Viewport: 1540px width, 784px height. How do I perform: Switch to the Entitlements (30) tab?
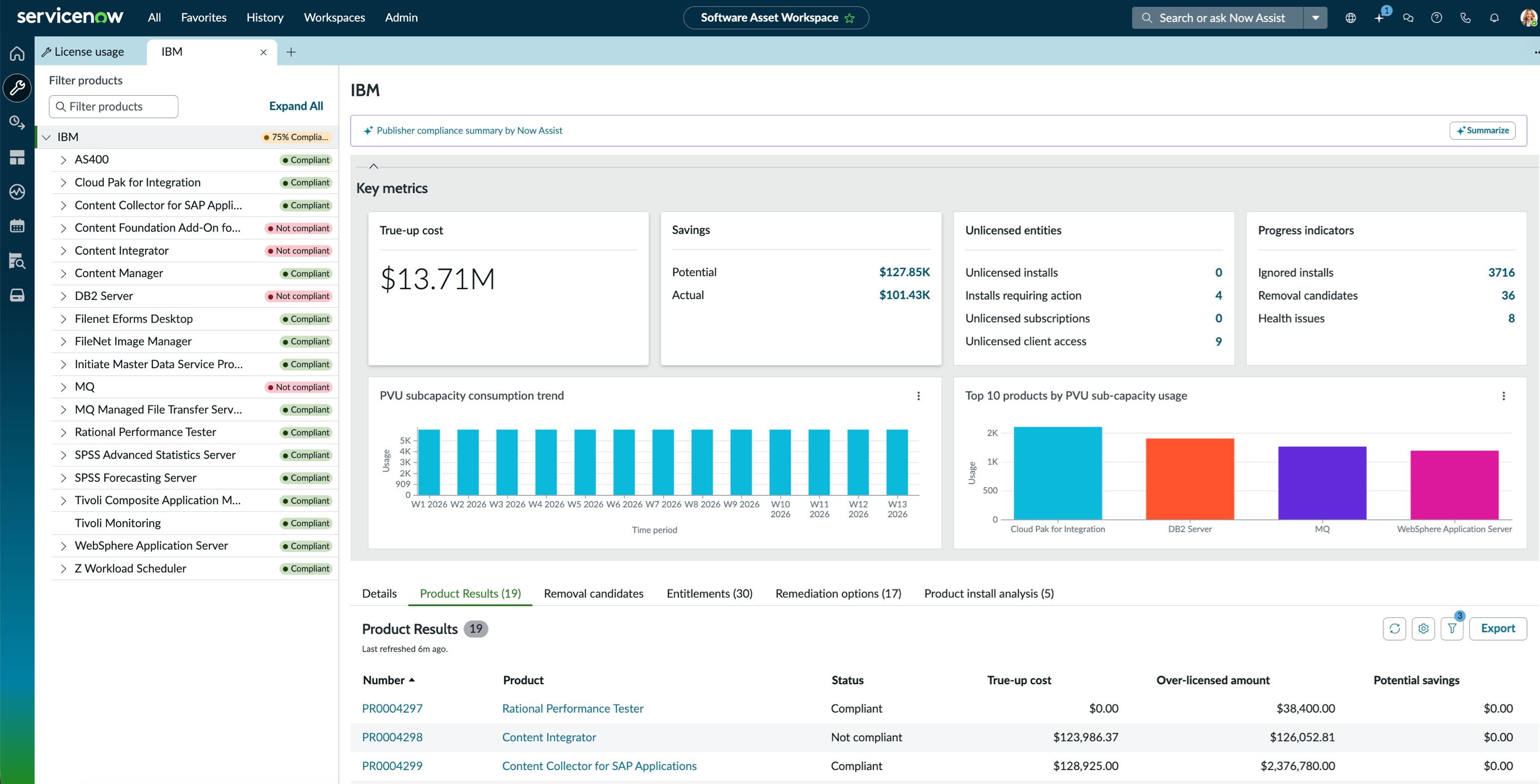coord(709,593)
